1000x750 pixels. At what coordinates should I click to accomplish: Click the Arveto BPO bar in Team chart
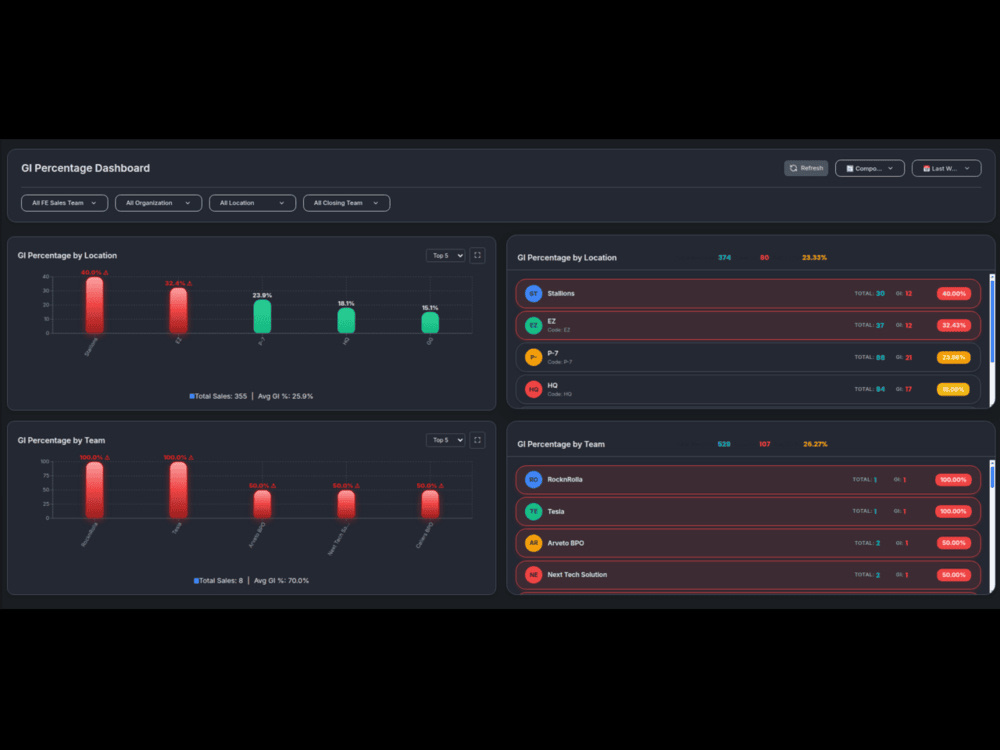[262, 504]
